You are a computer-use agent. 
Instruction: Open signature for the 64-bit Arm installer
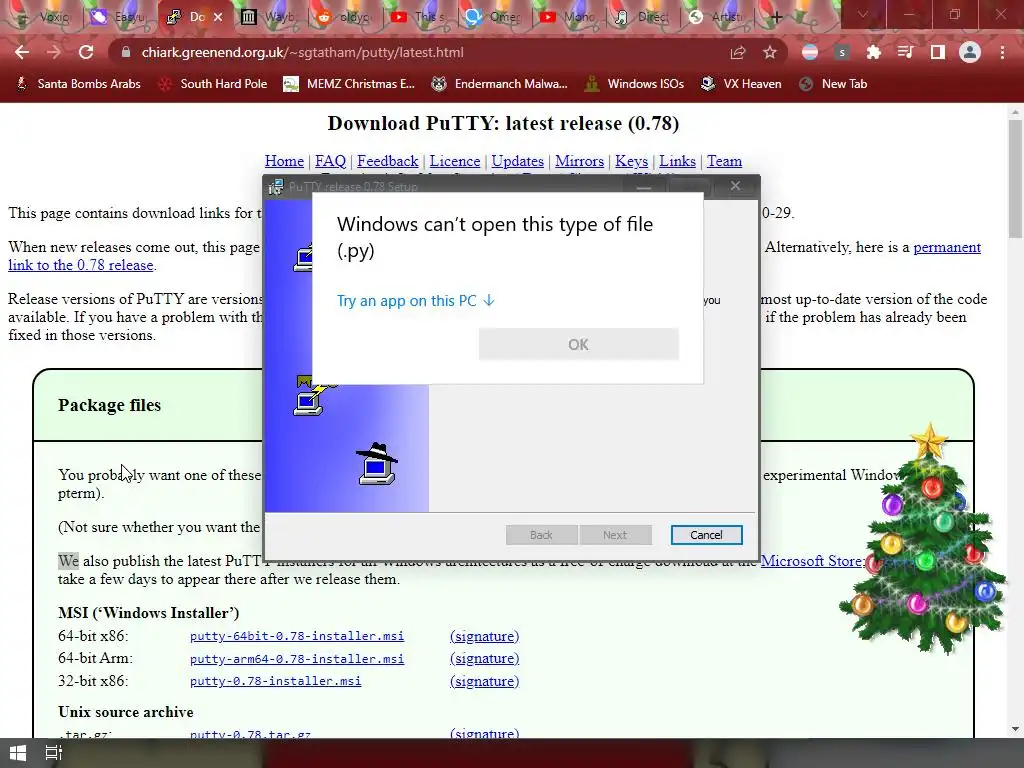click(x=485, y=658)
